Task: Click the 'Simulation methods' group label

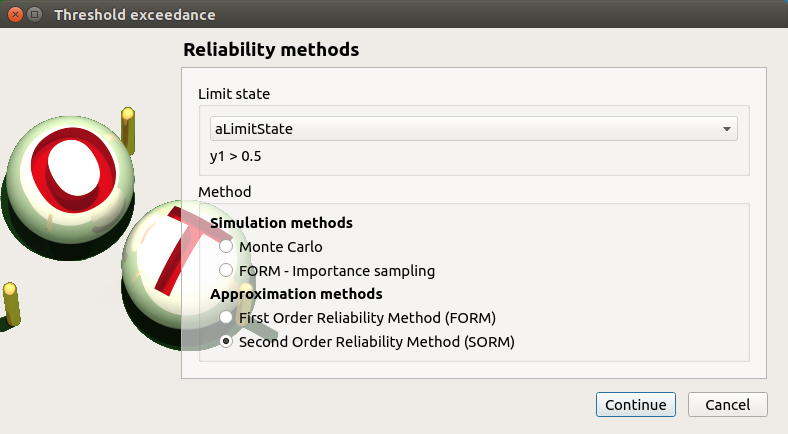Action: point(281,223)
